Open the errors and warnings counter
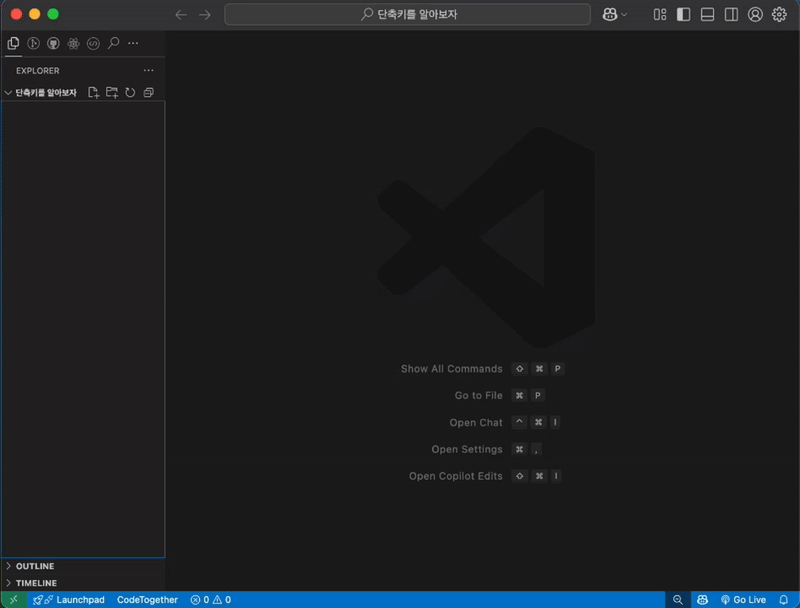This screenshot has width=800, height=608. pyautogui.click(x=211, y=600)
